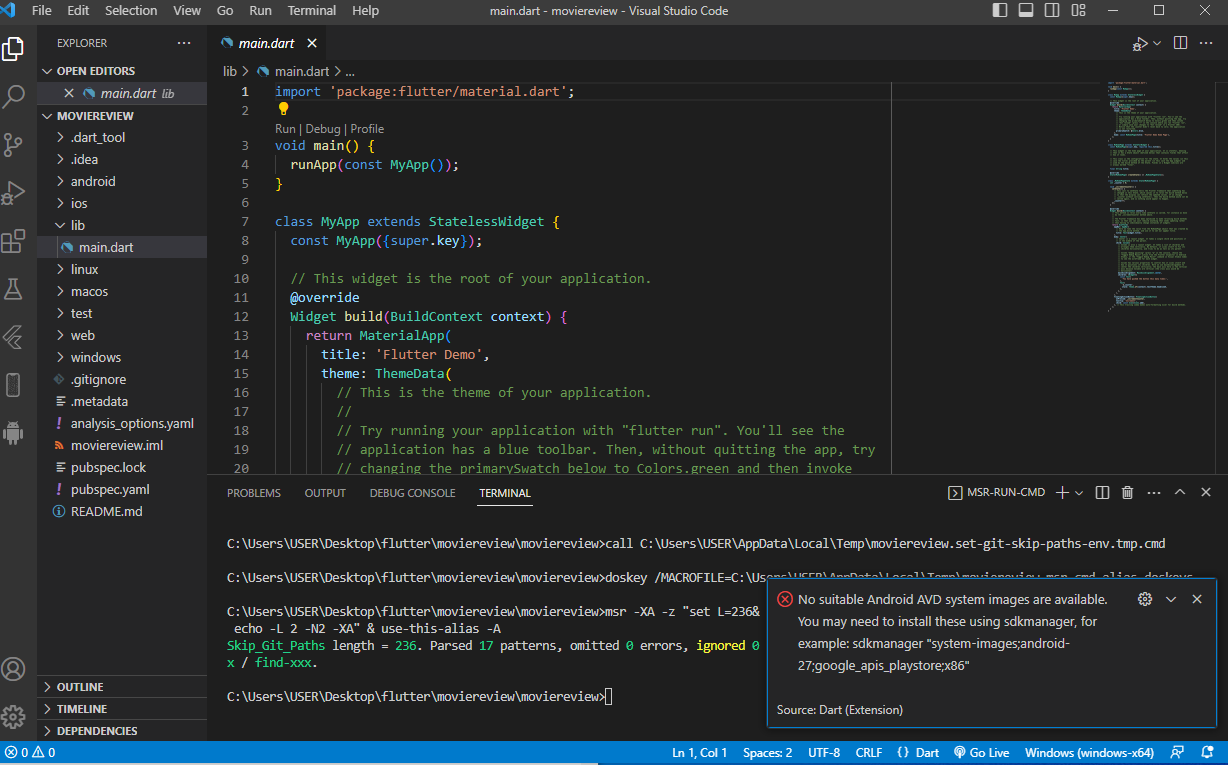Expand the OUTLINE section

(122, 687)
